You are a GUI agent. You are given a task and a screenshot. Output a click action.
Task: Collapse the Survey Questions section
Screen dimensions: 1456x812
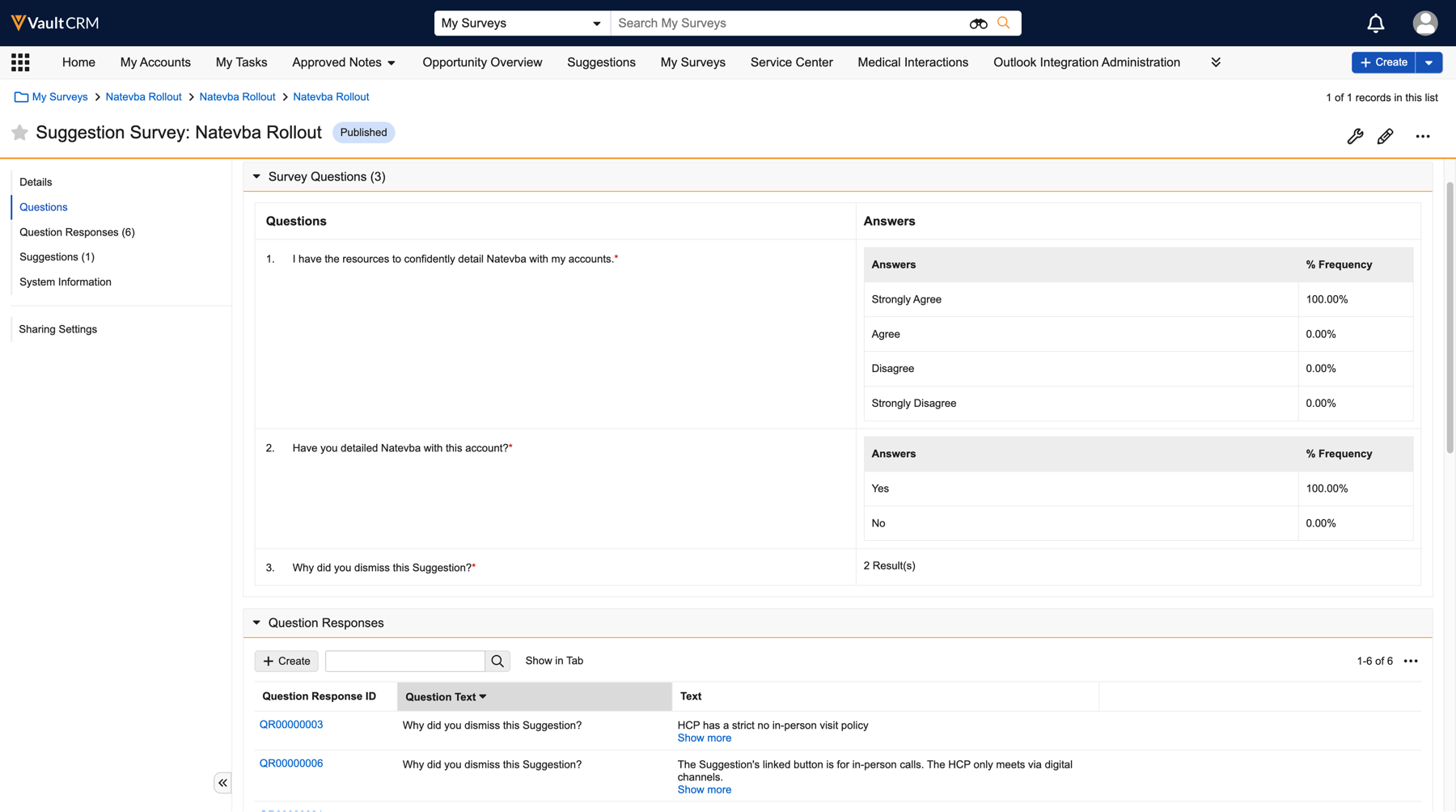(256, 176)
